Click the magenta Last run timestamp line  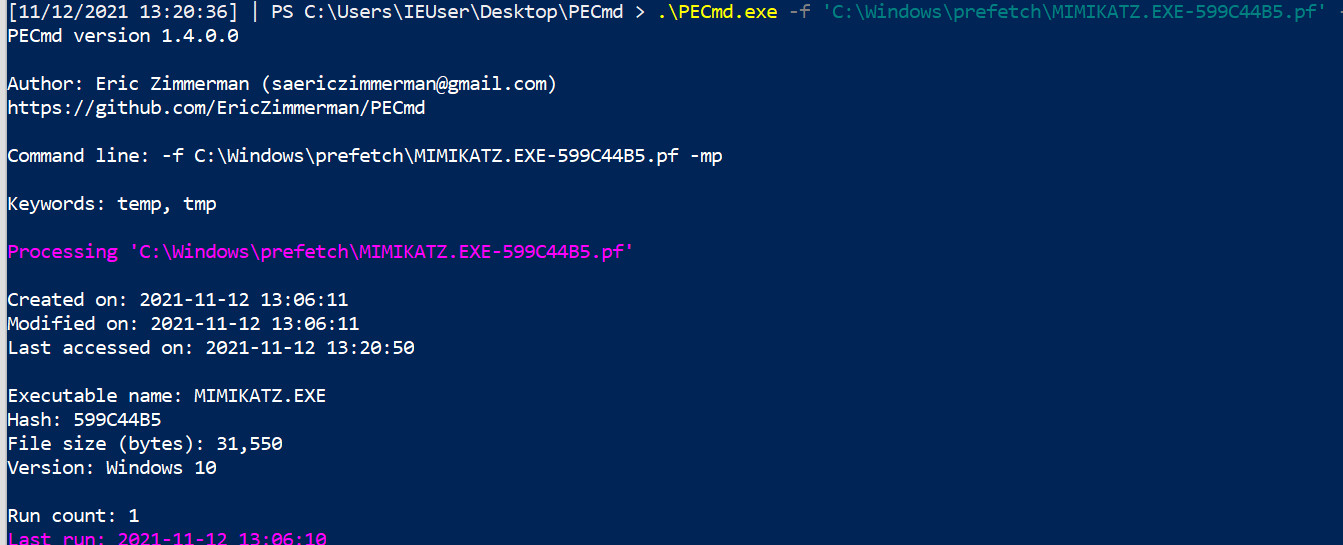pos(167,539)
